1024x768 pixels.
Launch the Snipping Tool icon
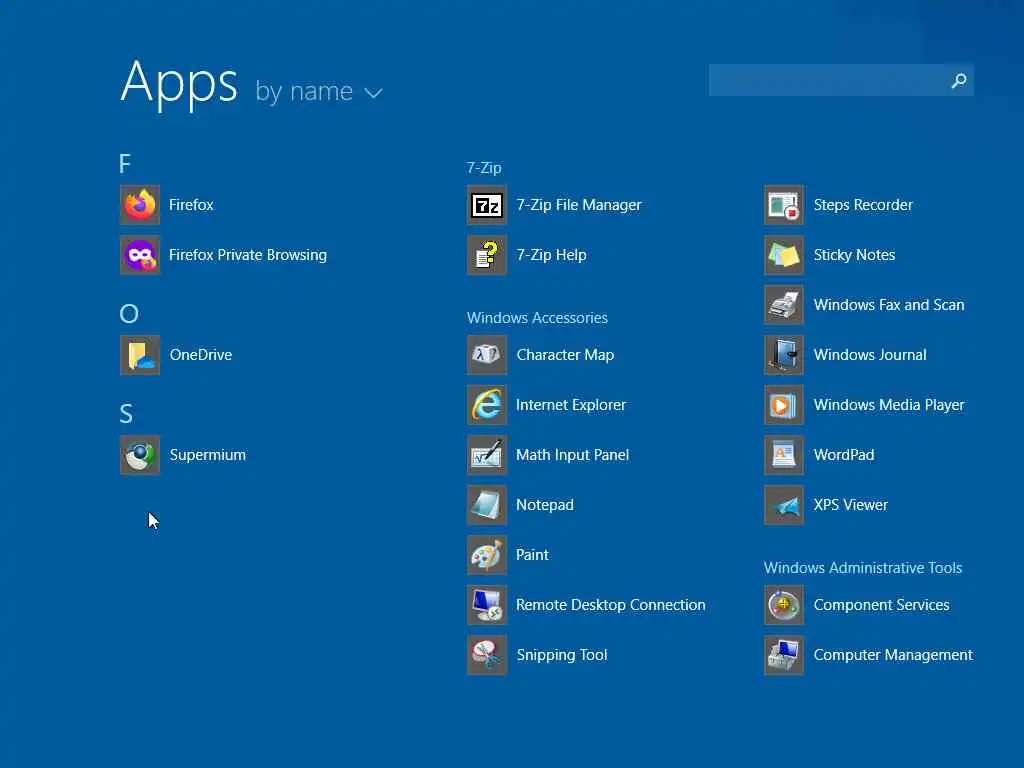[487, 655]
